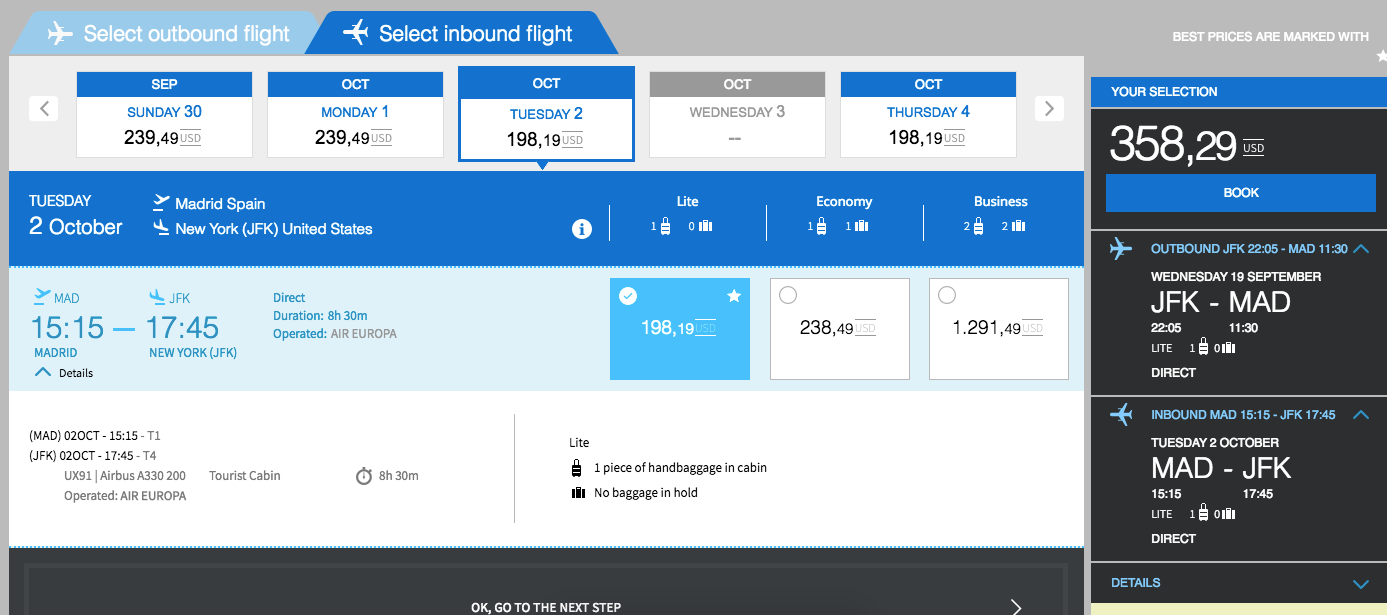Collapse the flight Details chevron

43,372
